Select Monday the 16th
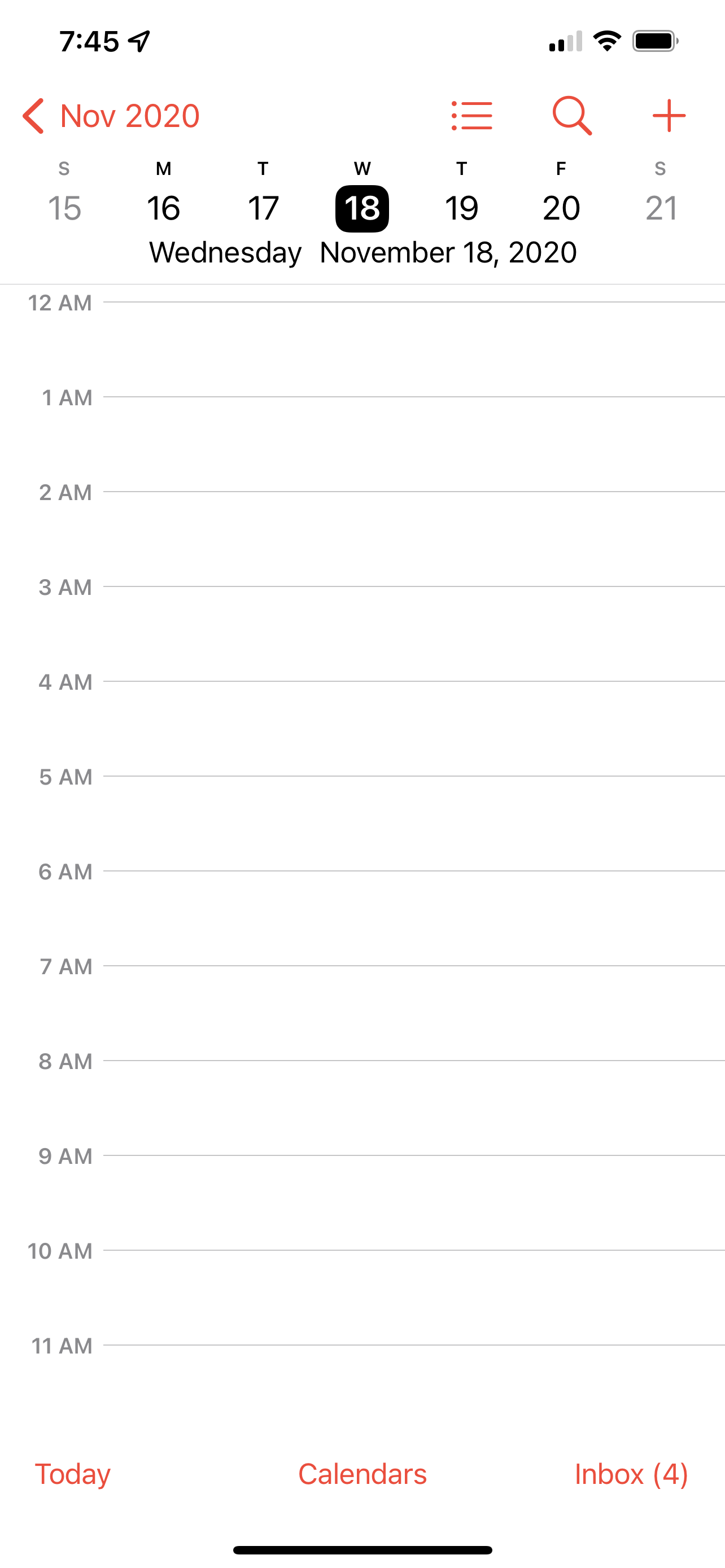 [163, 208]
